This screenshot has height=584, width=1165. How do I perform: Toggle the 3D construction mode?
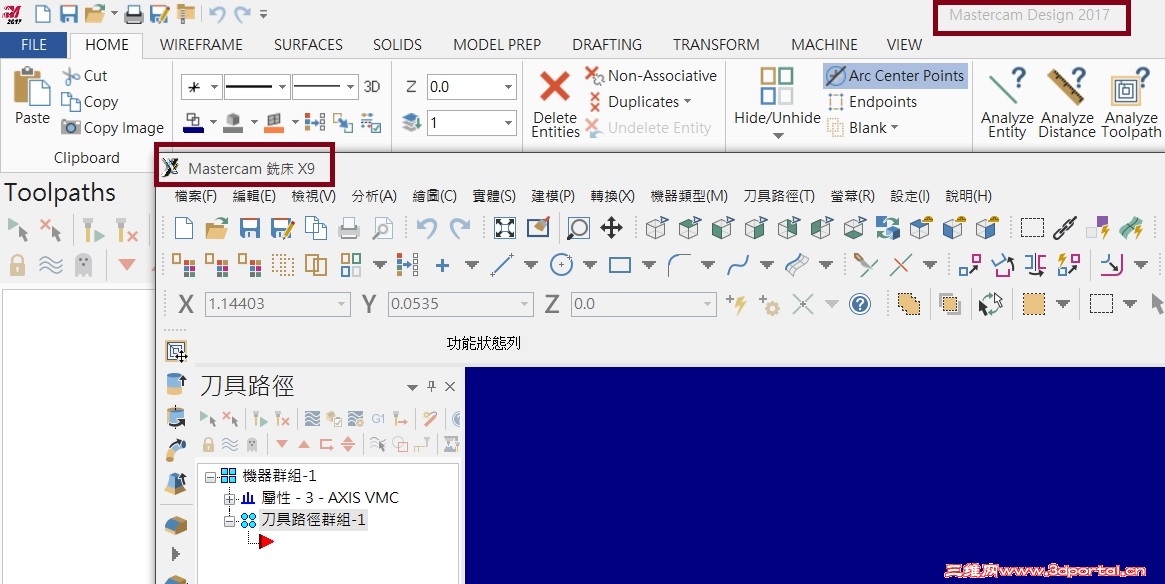tap(372, 87)
